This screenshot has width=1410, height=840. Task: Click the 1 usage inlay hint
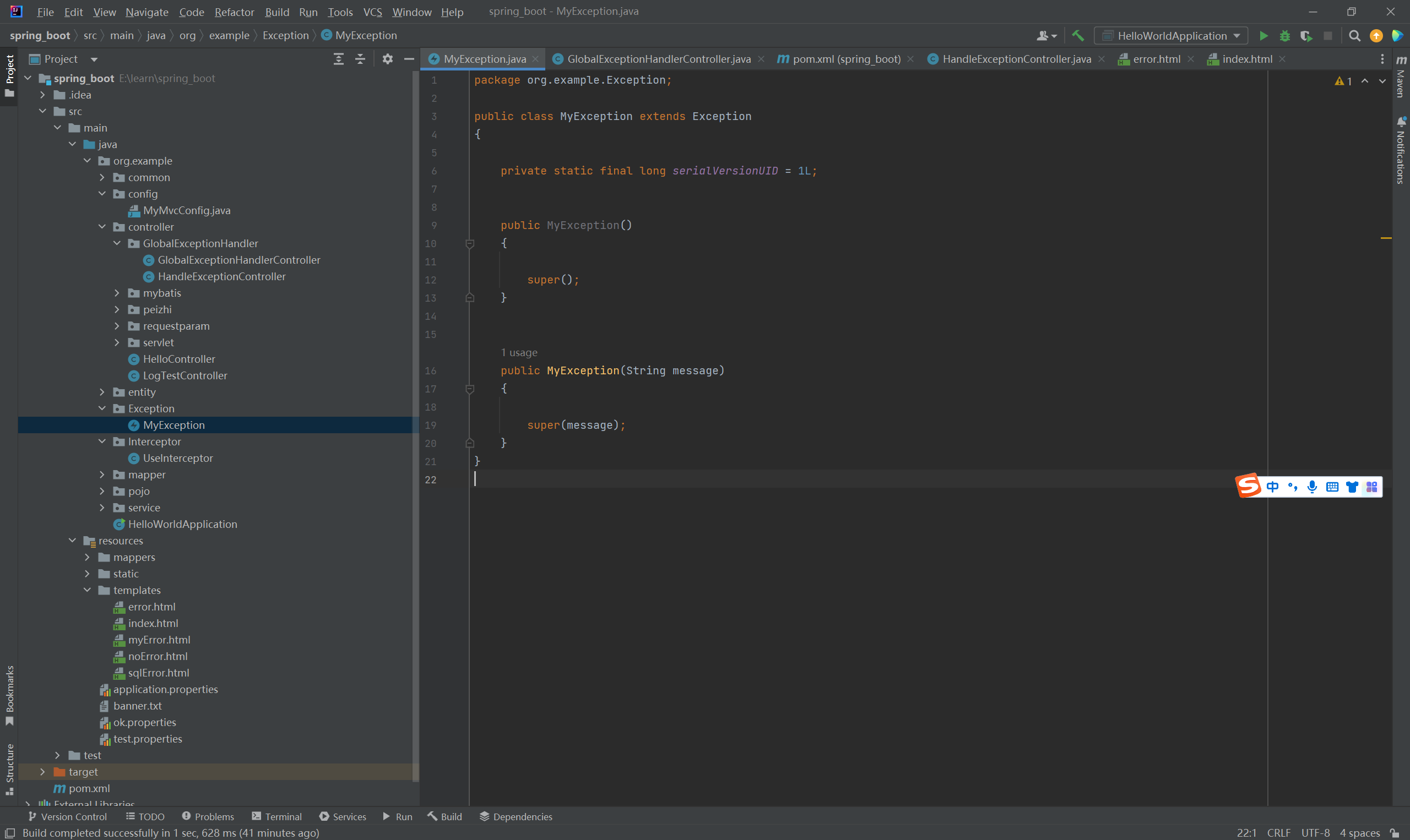click(x=519, y=353)
